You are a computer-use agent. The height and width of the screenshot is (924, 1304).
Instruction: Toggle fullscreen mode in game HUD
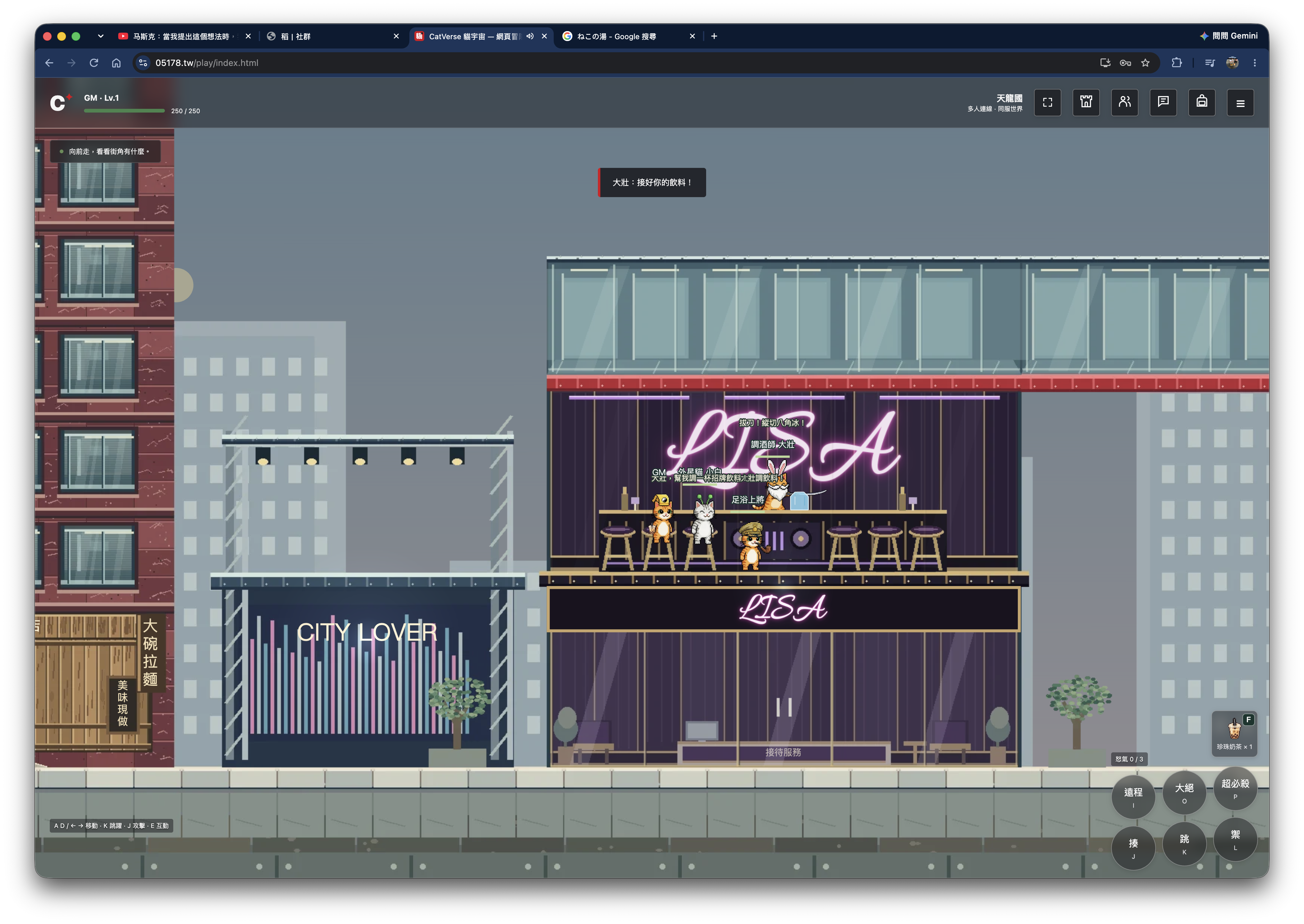click(1047, 102)
